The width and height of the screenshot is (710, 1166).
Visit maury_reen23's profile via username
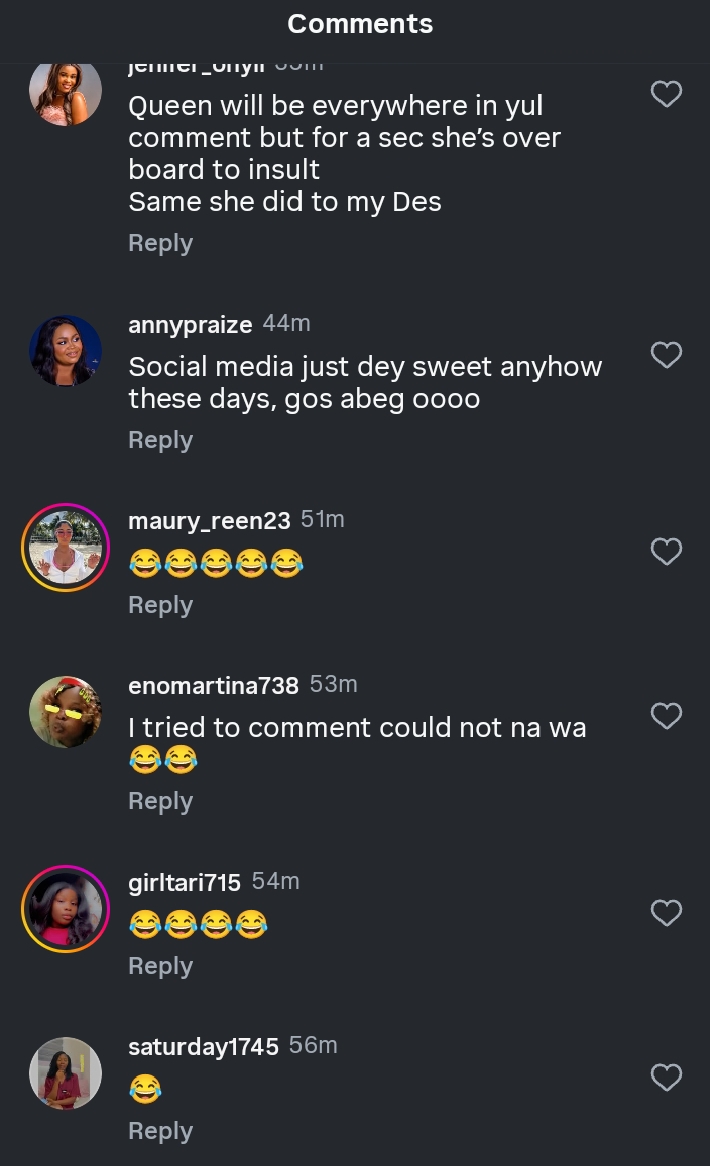[x=209, y=521]
